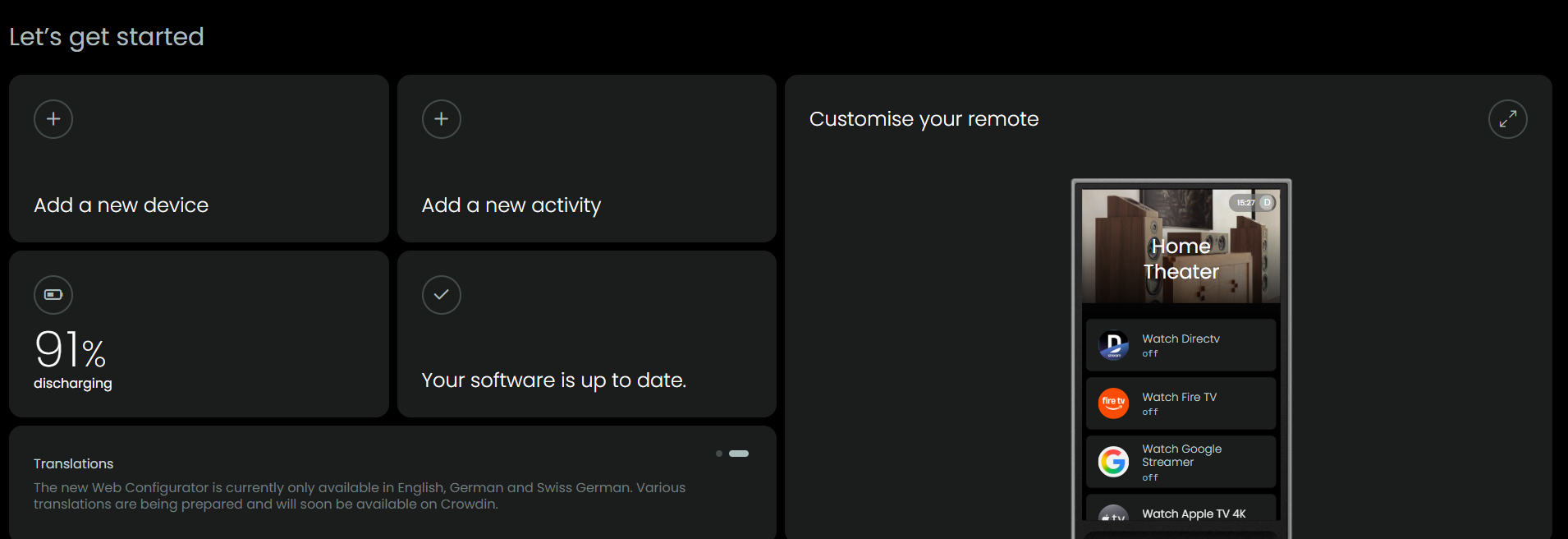Click the D profile badge on remote screen
Image resolution: width=1568 pixels, height=539 pixels.
click(1267, 202)
